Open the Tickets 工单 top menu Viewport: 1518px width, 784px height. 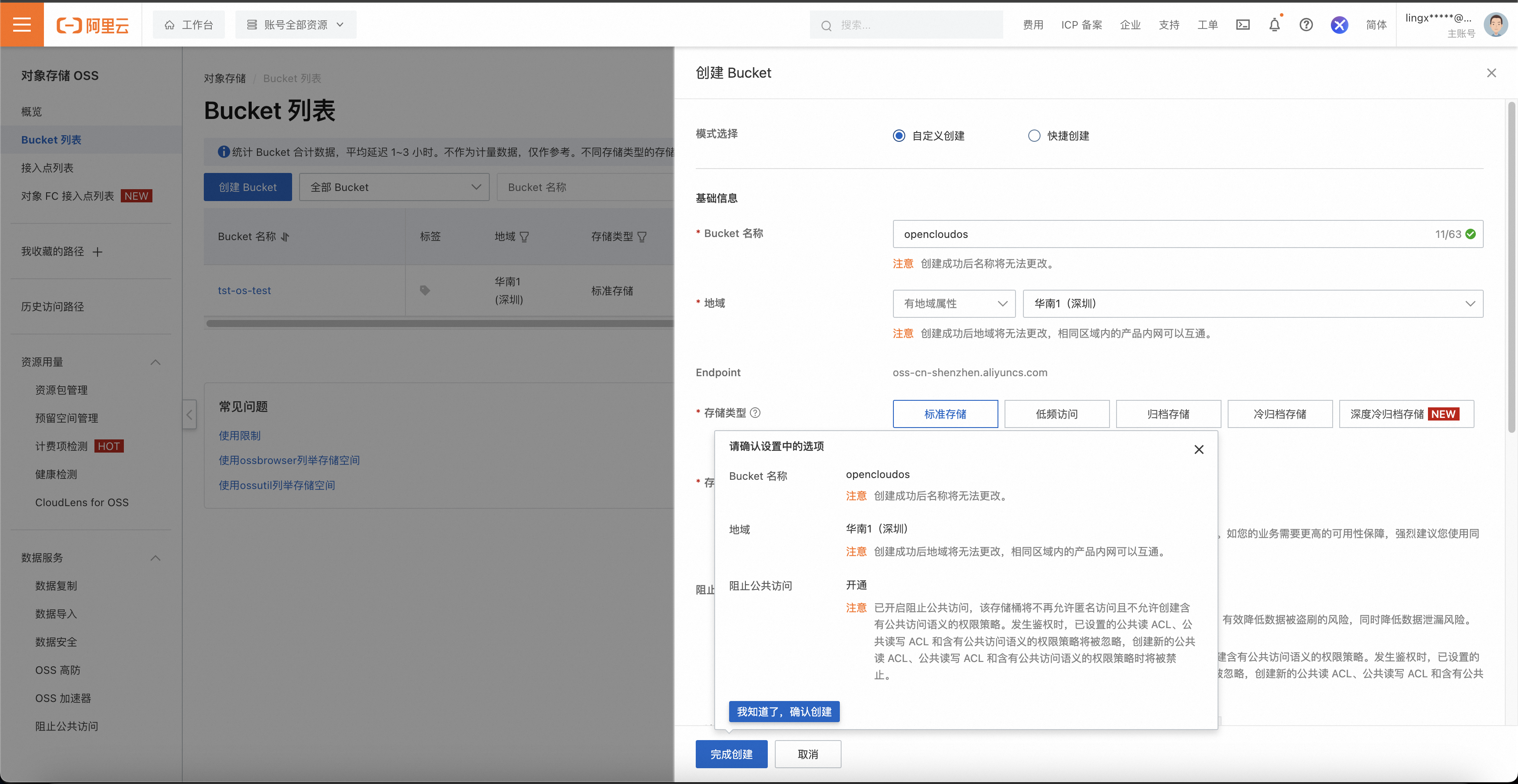[x=1207, y=25]
